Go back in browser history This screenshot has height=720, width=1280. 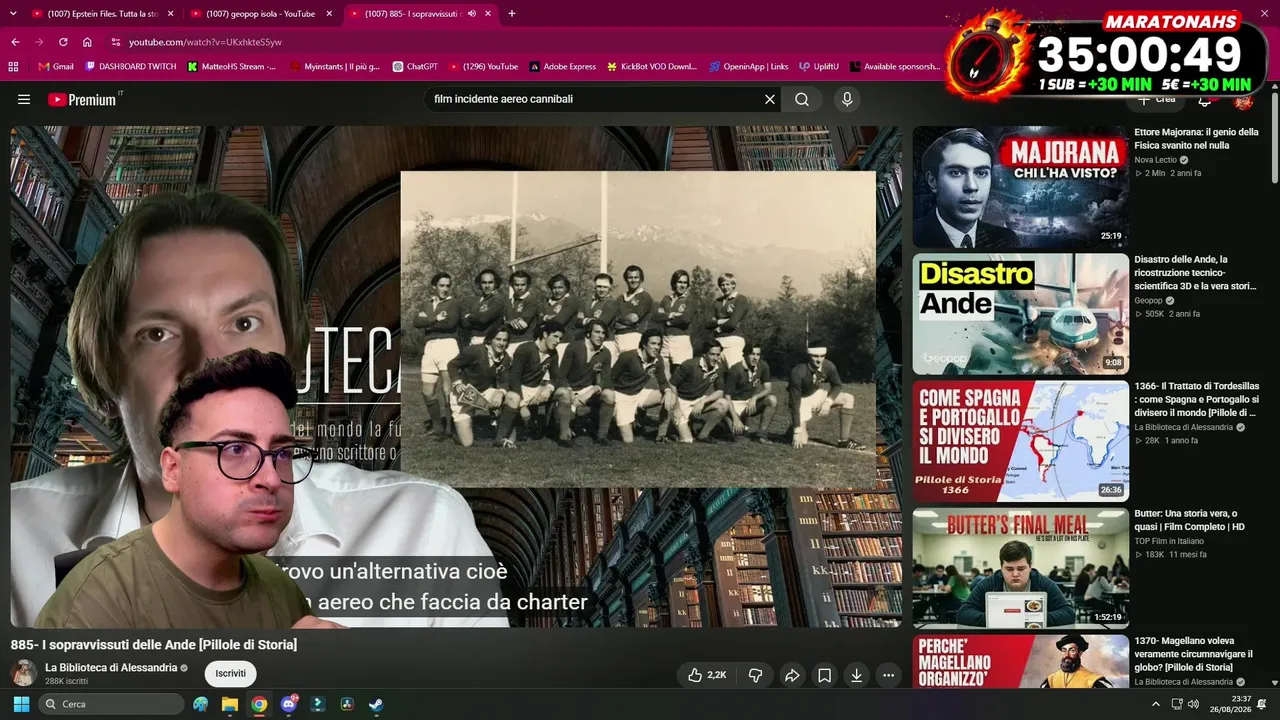[15, 42]
